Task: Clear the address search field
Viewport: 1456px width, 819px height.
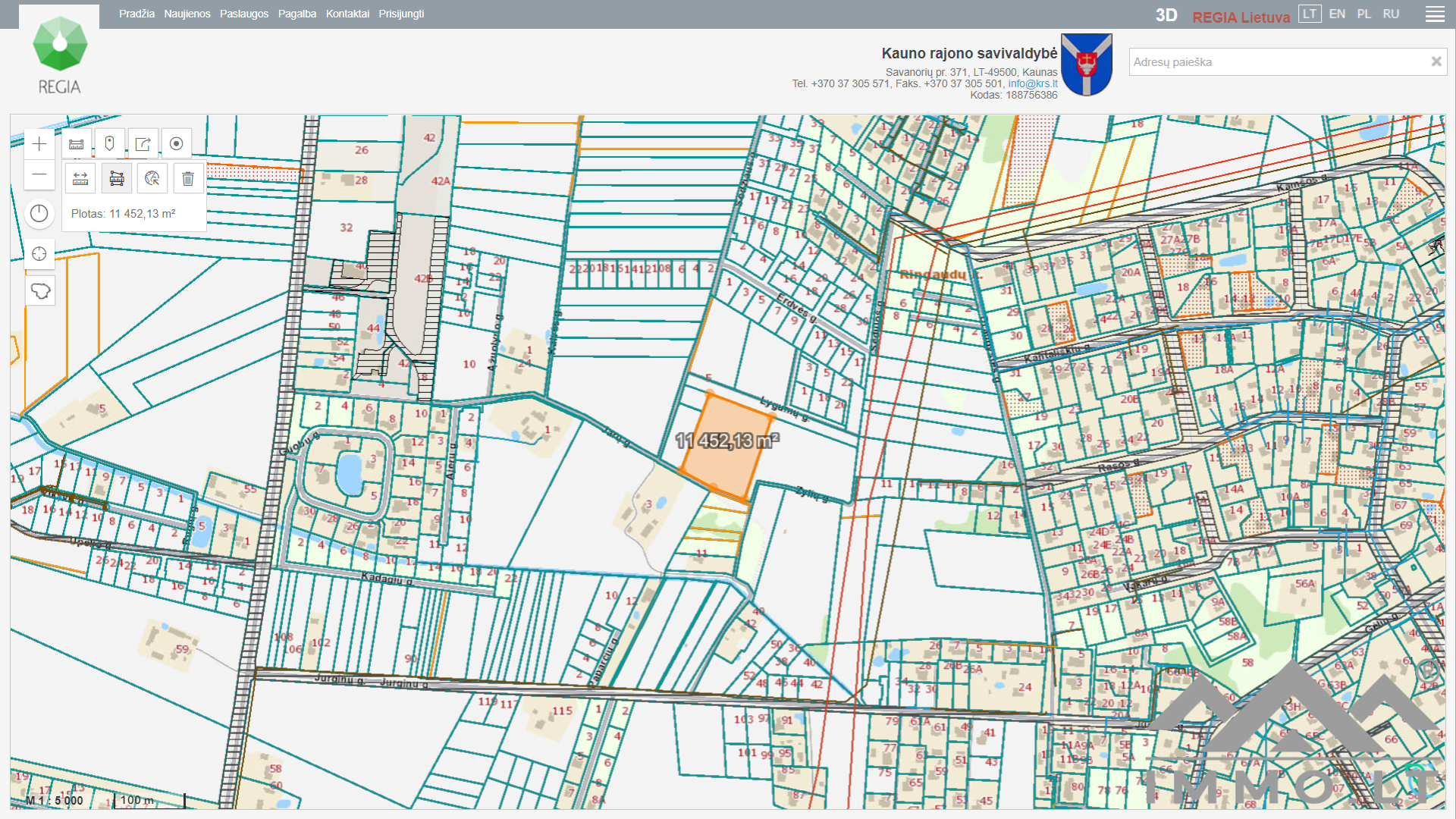Action: coord(1436,62)
